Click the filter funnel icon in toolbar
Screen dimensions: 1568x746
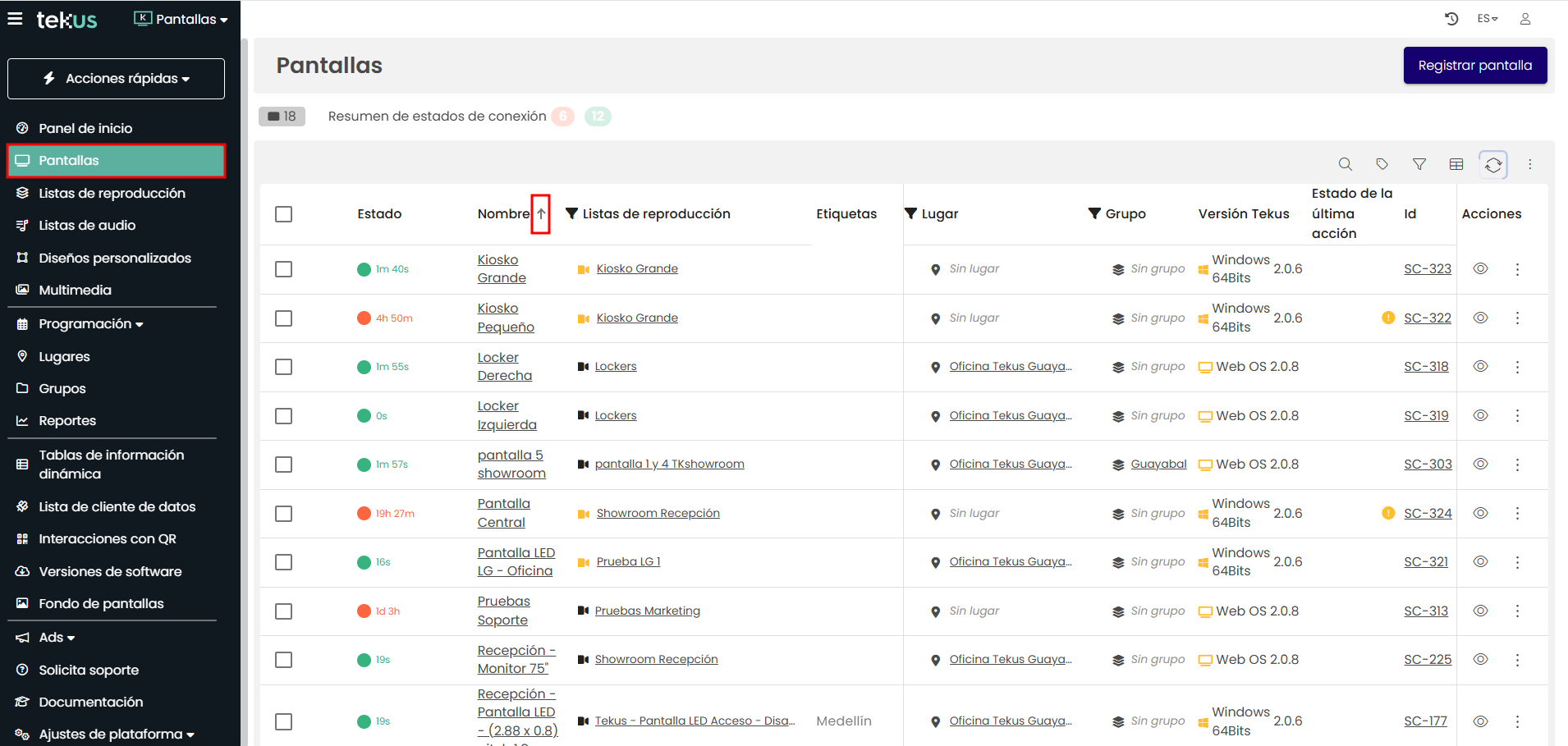(x=1419, y=164)
